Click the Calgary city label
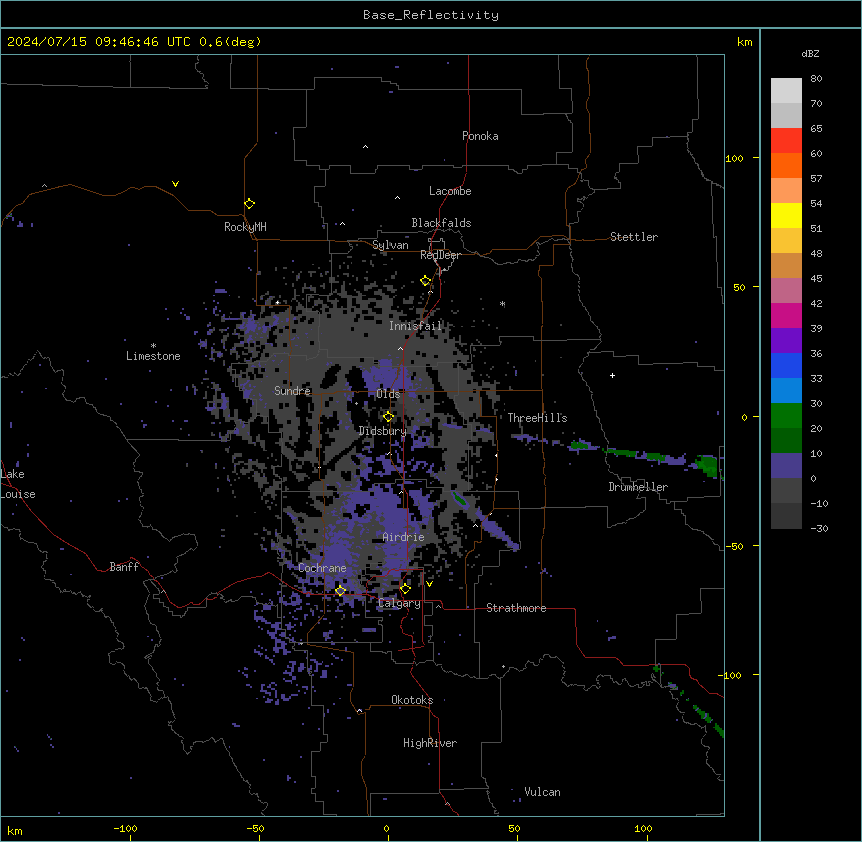Viewport: 862px width, 842px height. tap(399, 603)
